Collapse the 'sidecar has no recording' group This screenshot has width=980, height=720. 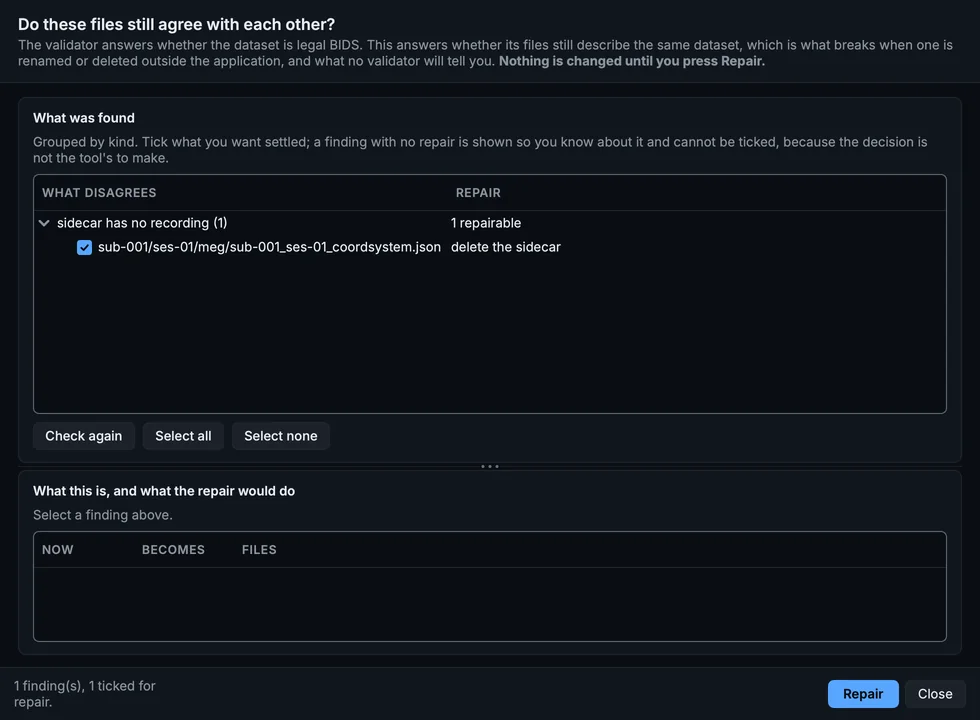(44, 223)
